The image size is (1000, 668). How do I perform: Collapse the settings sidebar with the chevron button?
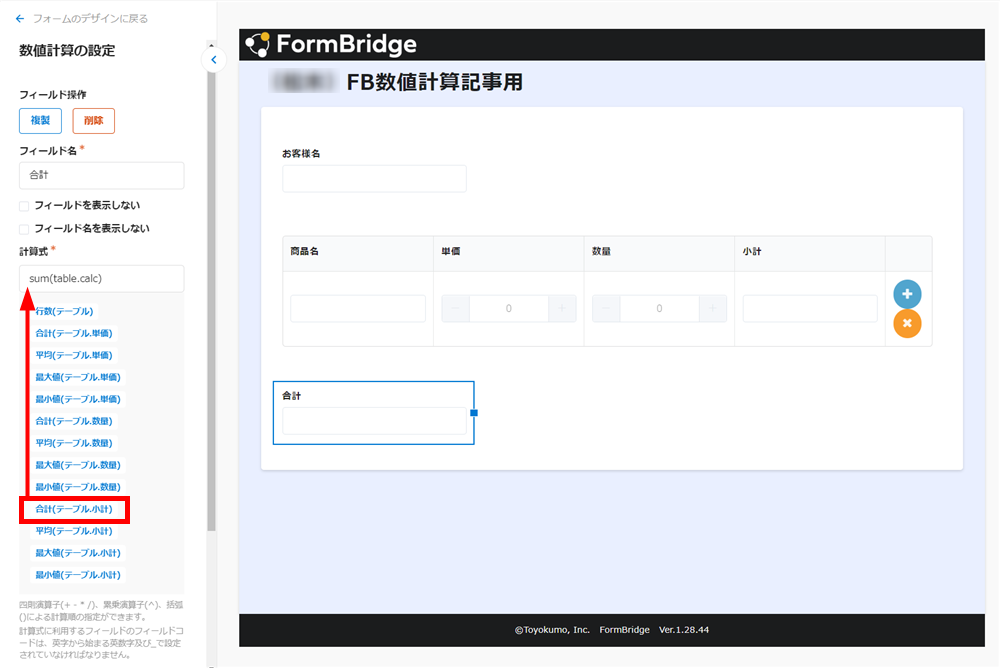click(x=214, y=60)
